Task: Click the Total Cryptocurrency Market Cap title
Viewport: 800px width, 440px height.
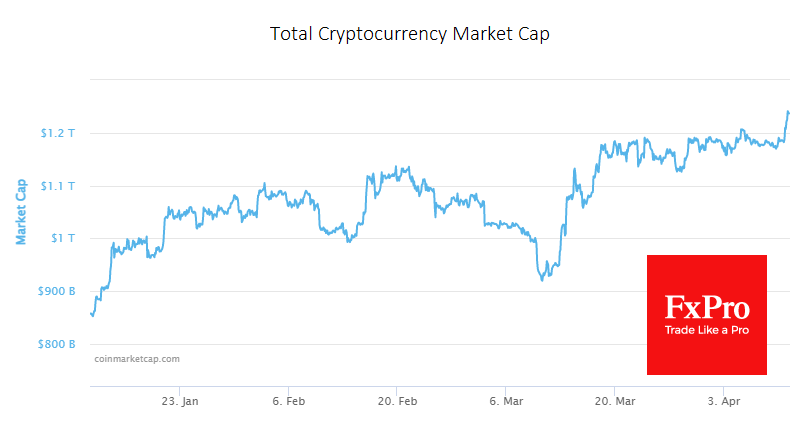Action: point(410,34)
